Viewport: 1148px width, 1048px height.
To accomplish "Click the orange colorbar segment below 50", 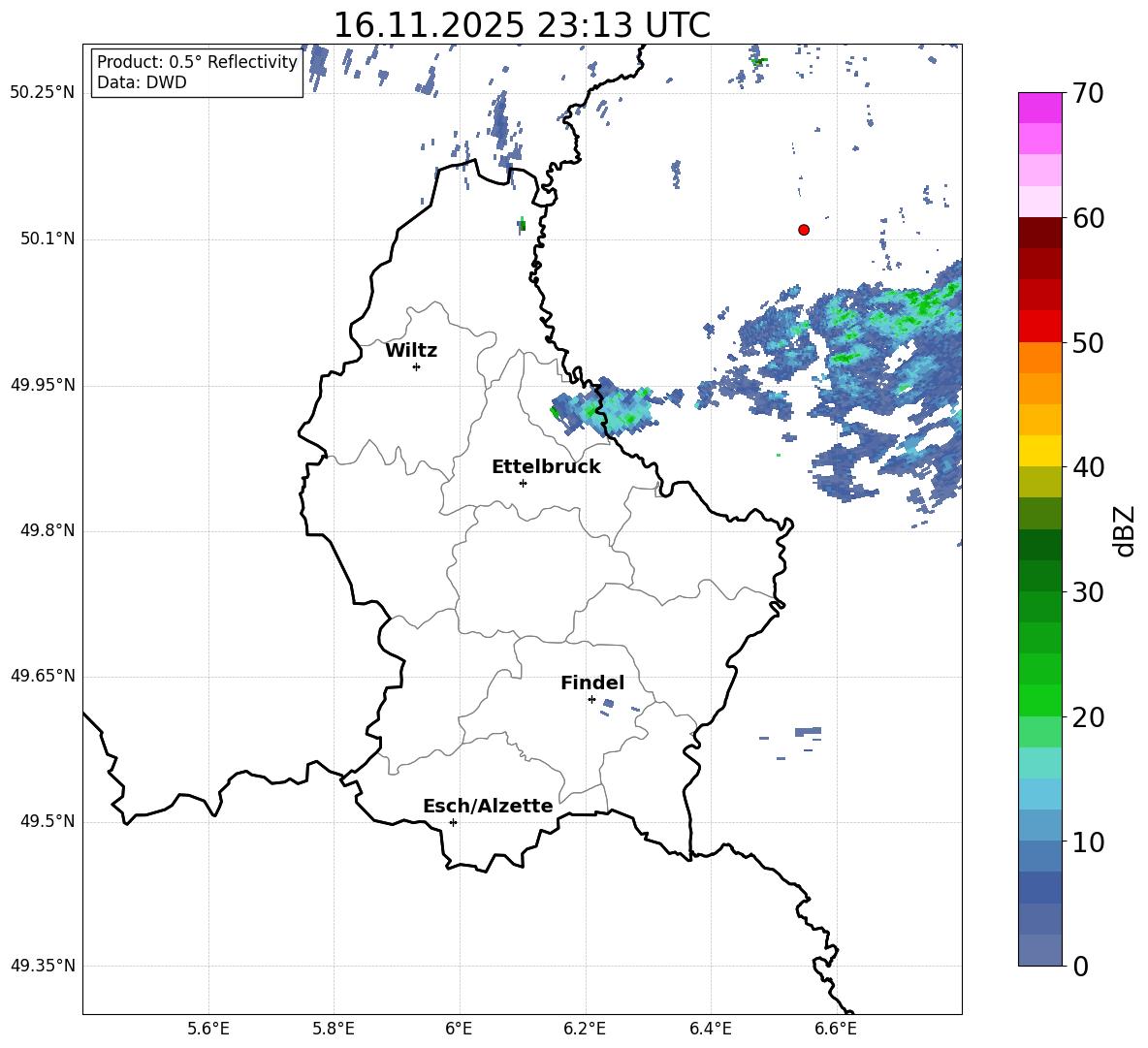I will 1040,358.
